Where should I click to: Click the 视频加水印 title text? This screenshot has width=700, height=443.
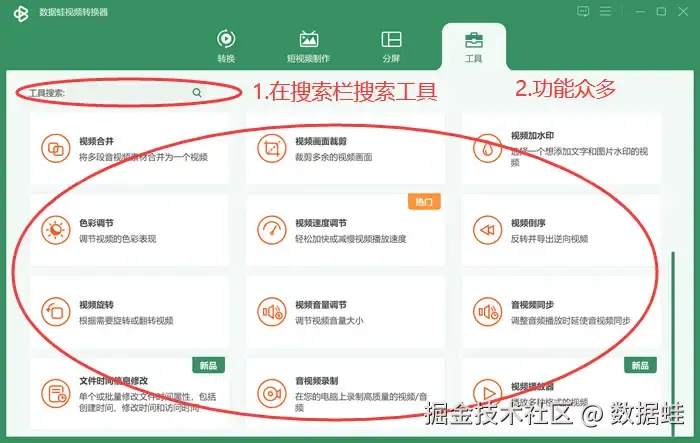533,135
